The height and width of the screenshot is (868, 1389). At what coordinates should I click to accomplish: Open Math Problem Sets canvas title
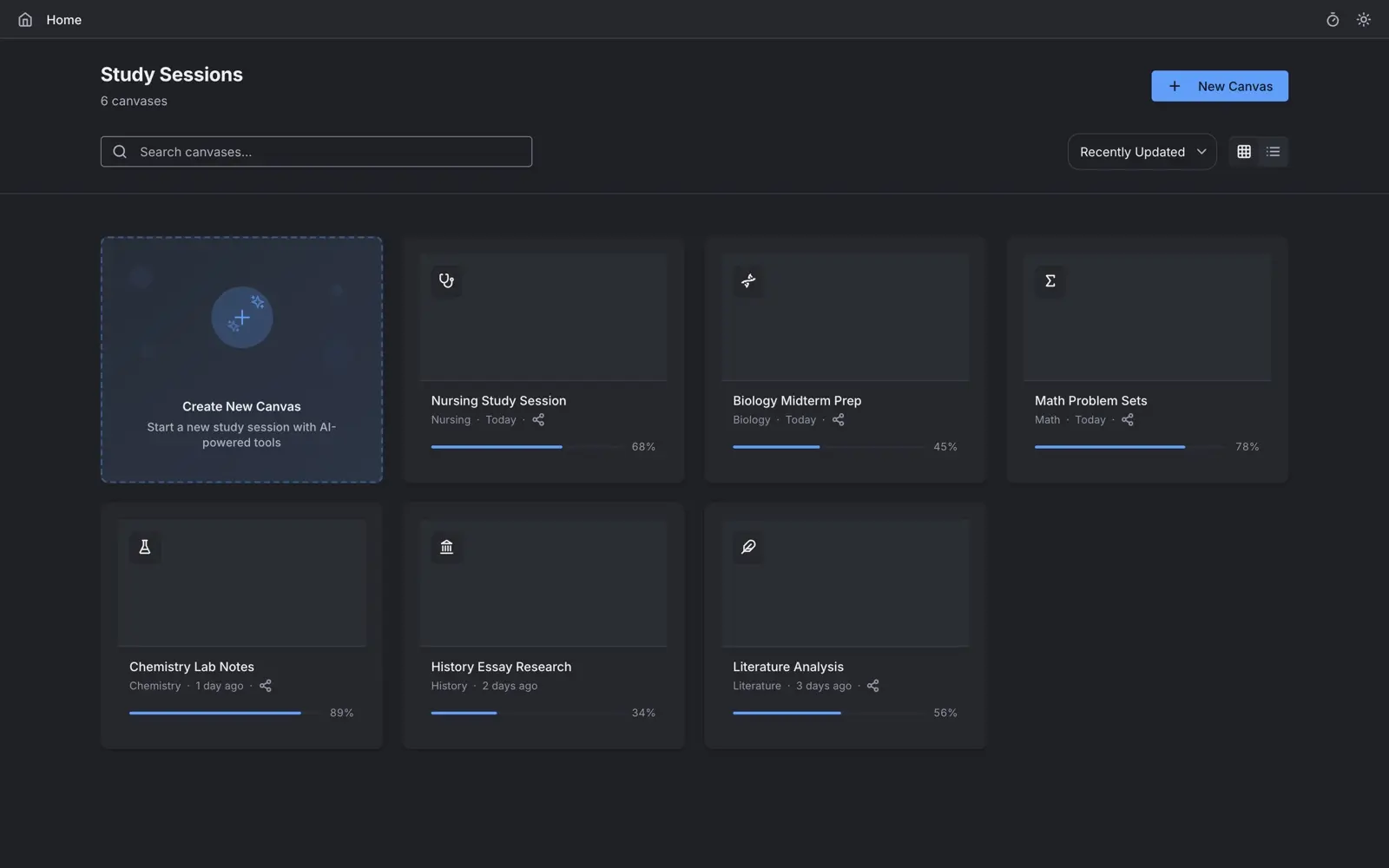click(x=1090, y=401)
